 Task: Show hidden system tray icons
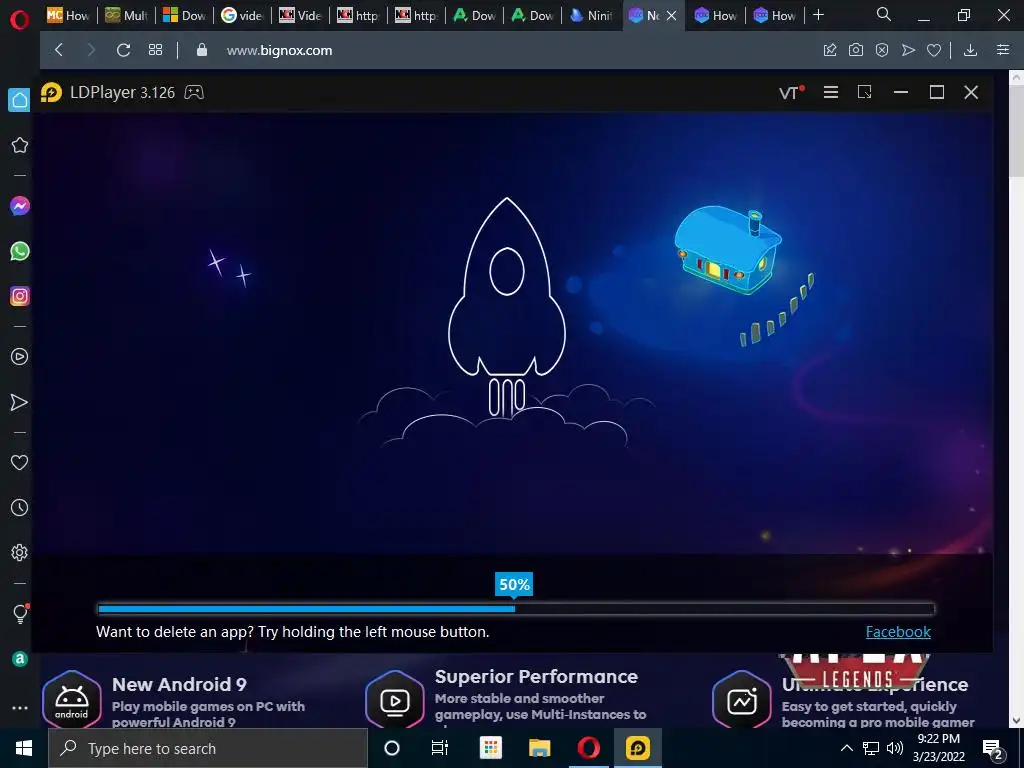846,748
